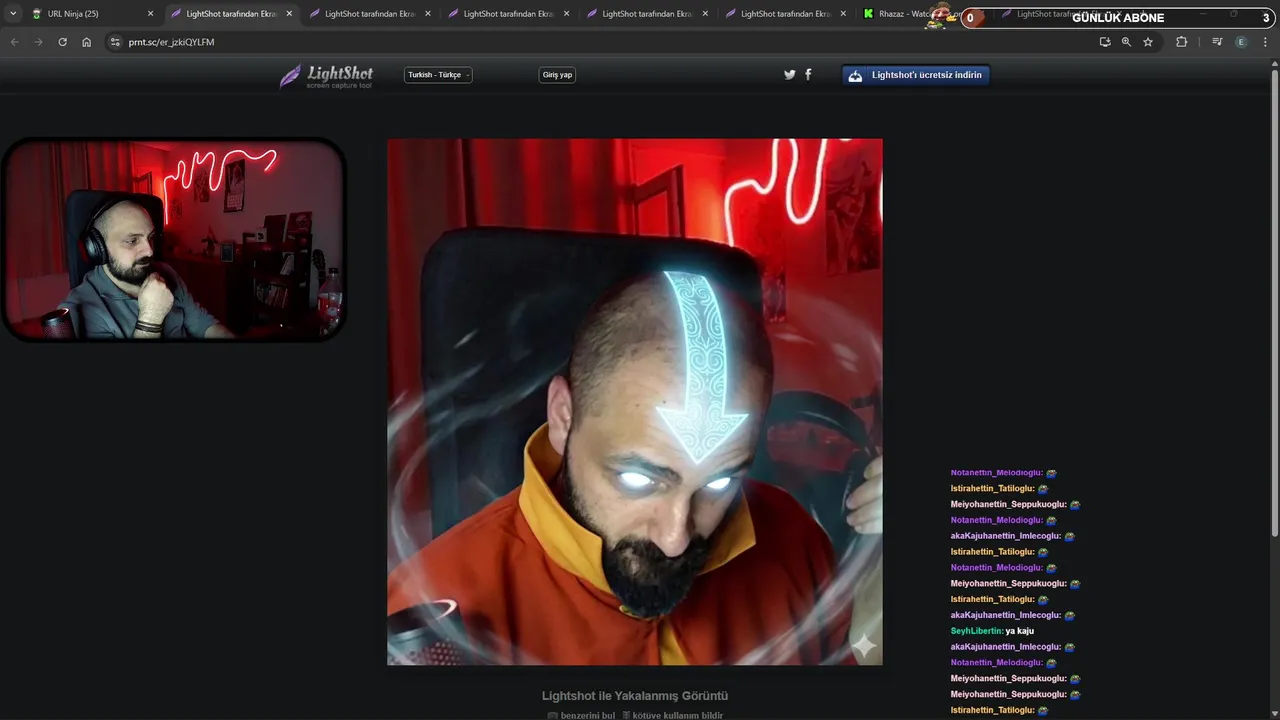
Task: Reload the prnt.sc page
Action: click(x=62, y=42)
